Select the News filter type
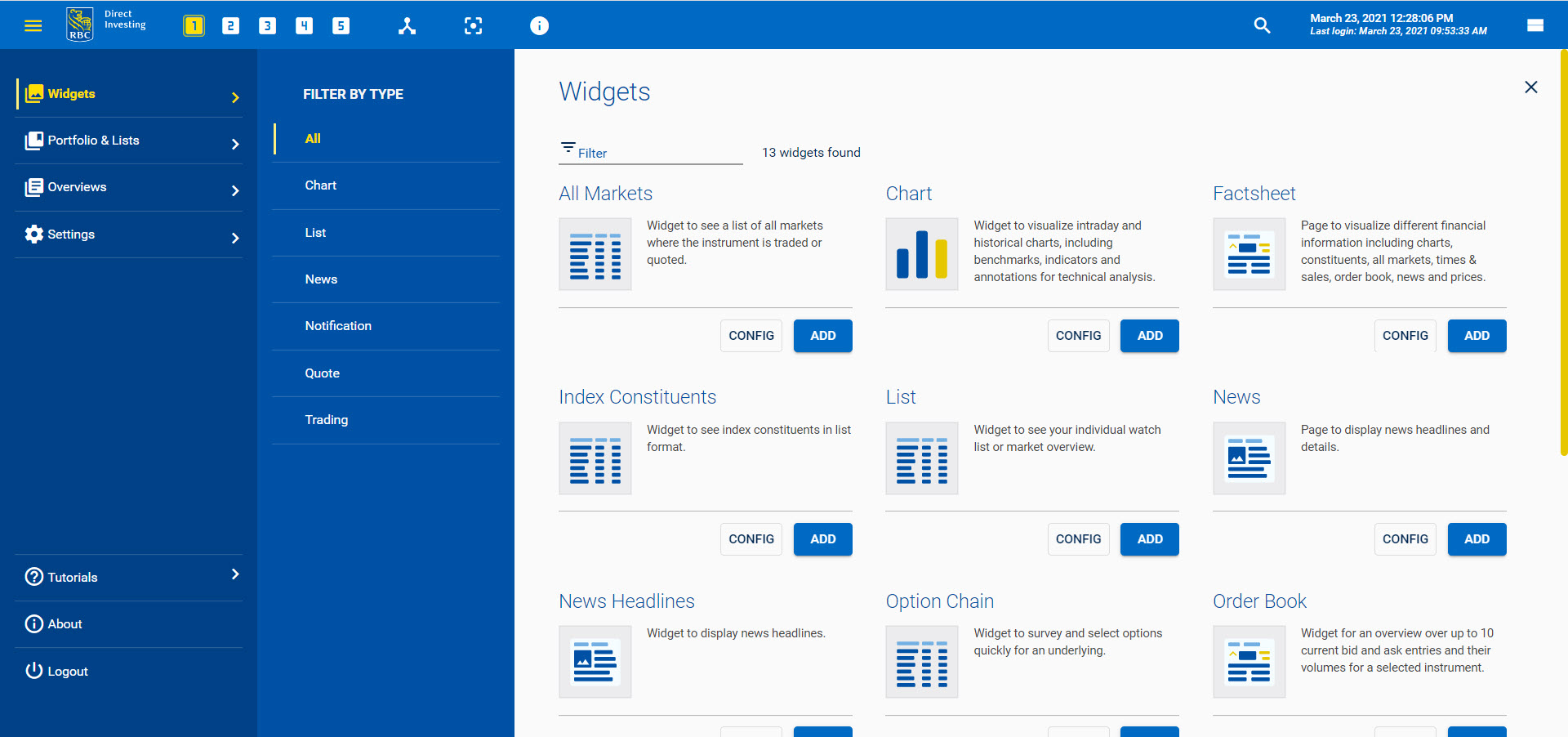Viewport: 1568px width, 737px height. [x=321, y=279]
